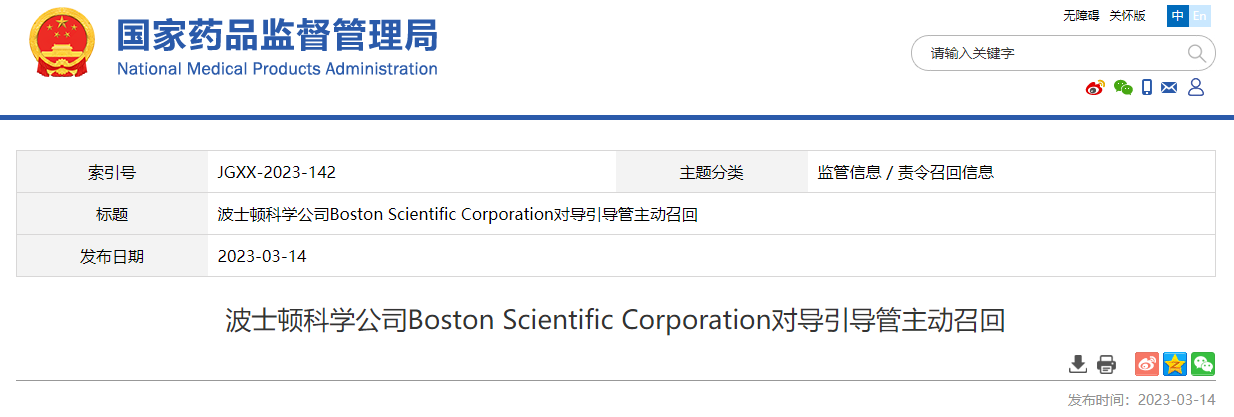Share the article via the red Weibo button
Image resolution: width=1234 pixels, height=417 pixels.
(1147, 364)
